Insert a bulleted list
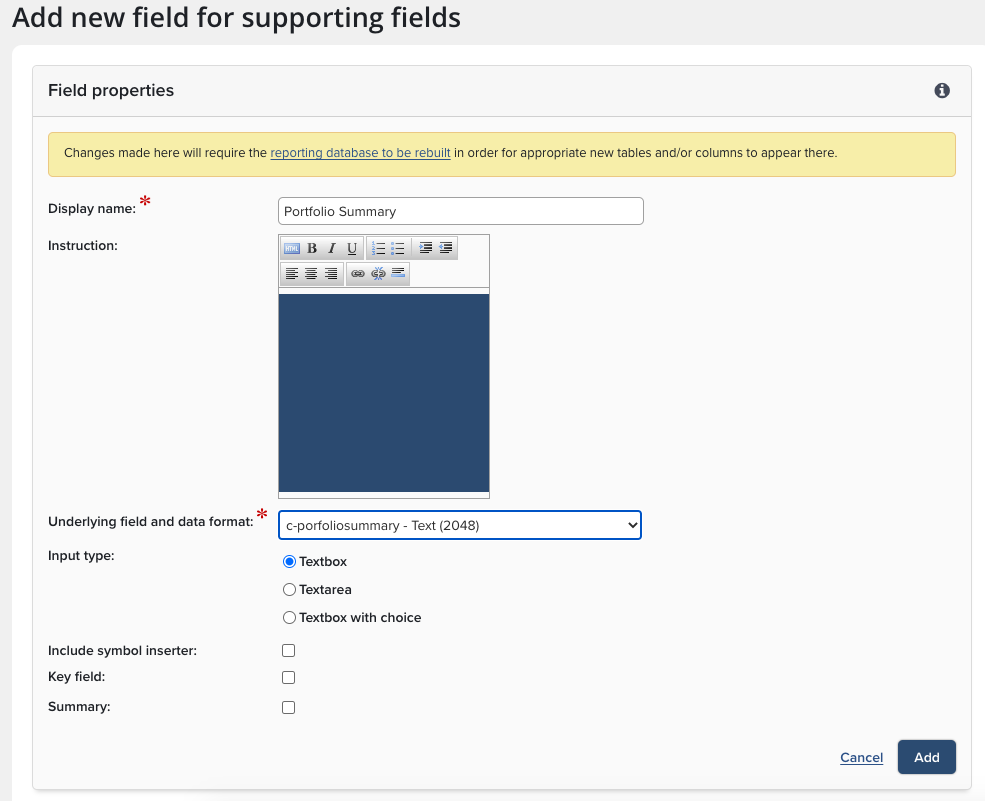This screenshot has width=985, height=801. pyautogui.click(x=398, y=248)
